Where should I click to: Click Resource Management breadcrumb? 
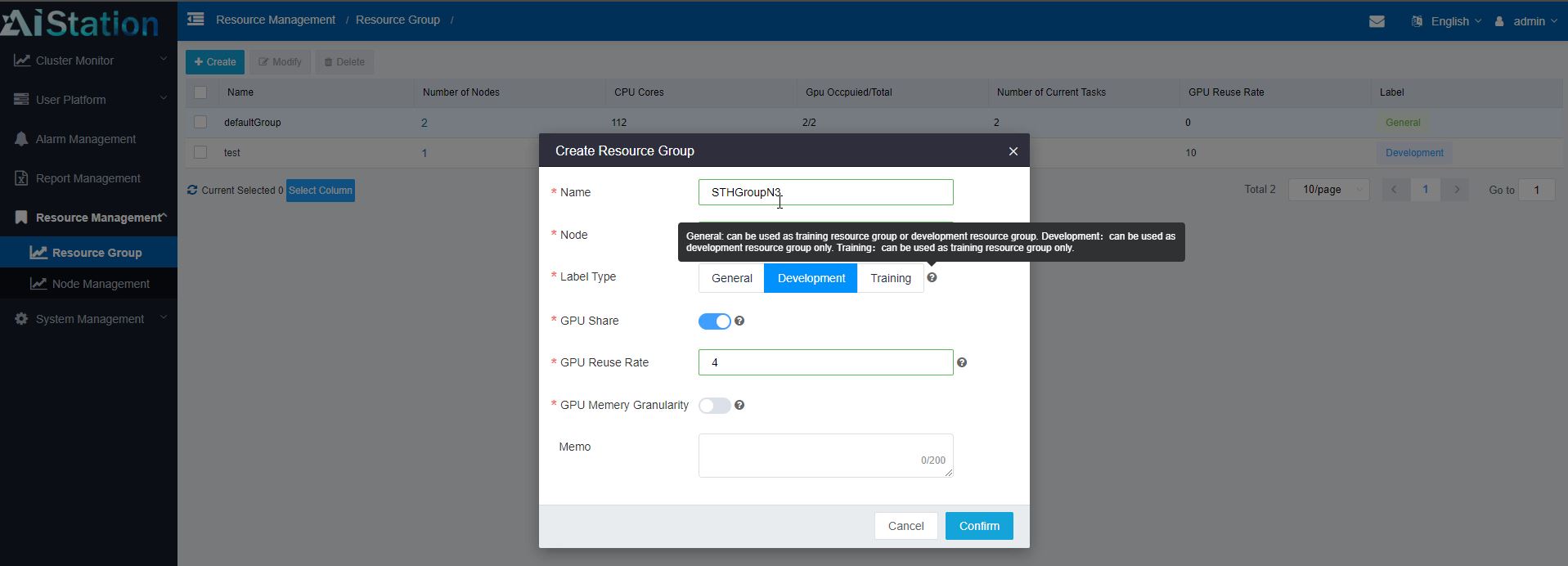coord(276,20)
